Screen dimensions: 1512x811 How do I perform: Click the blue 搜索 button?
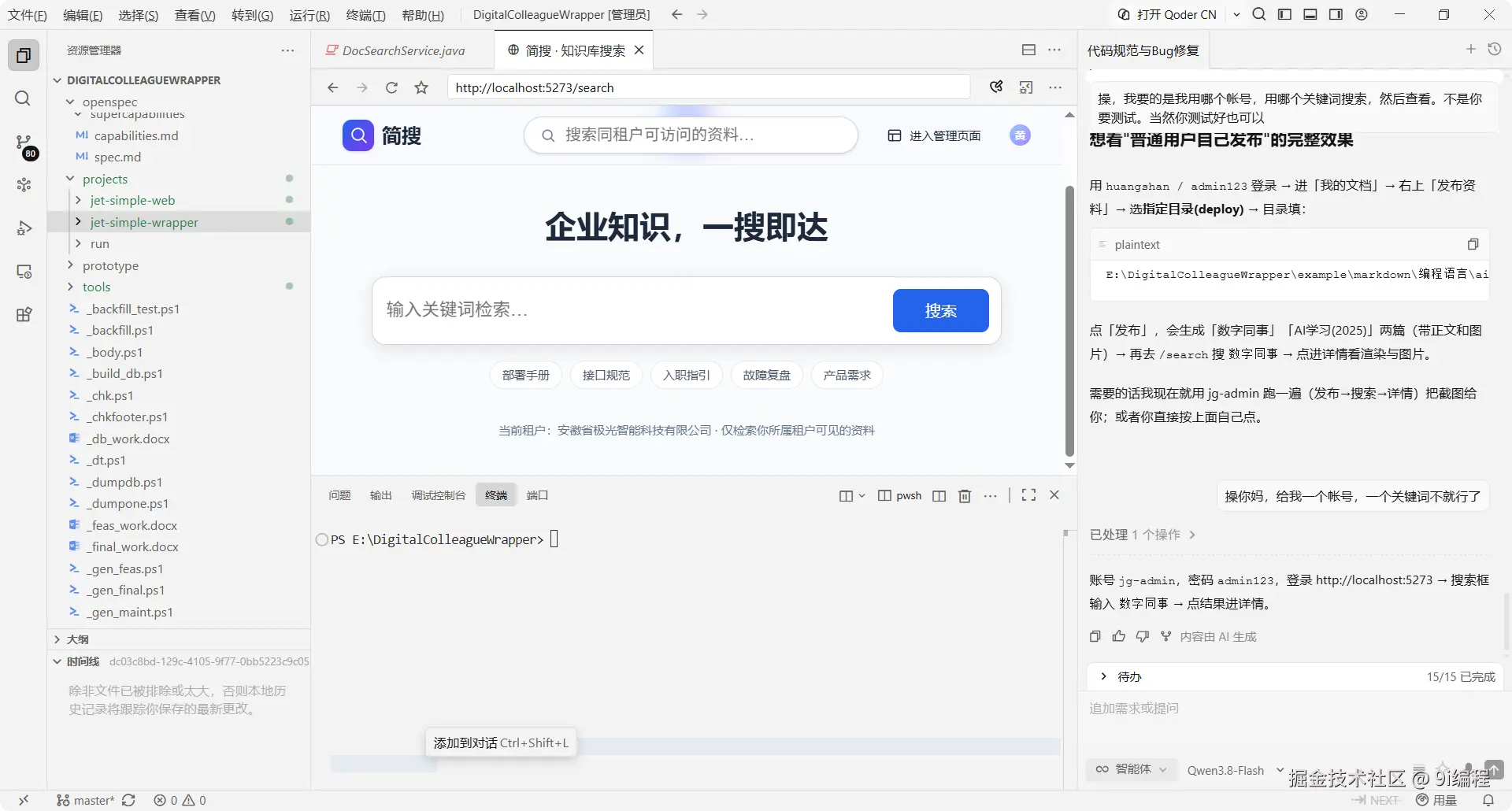click(x=940, y=310)
